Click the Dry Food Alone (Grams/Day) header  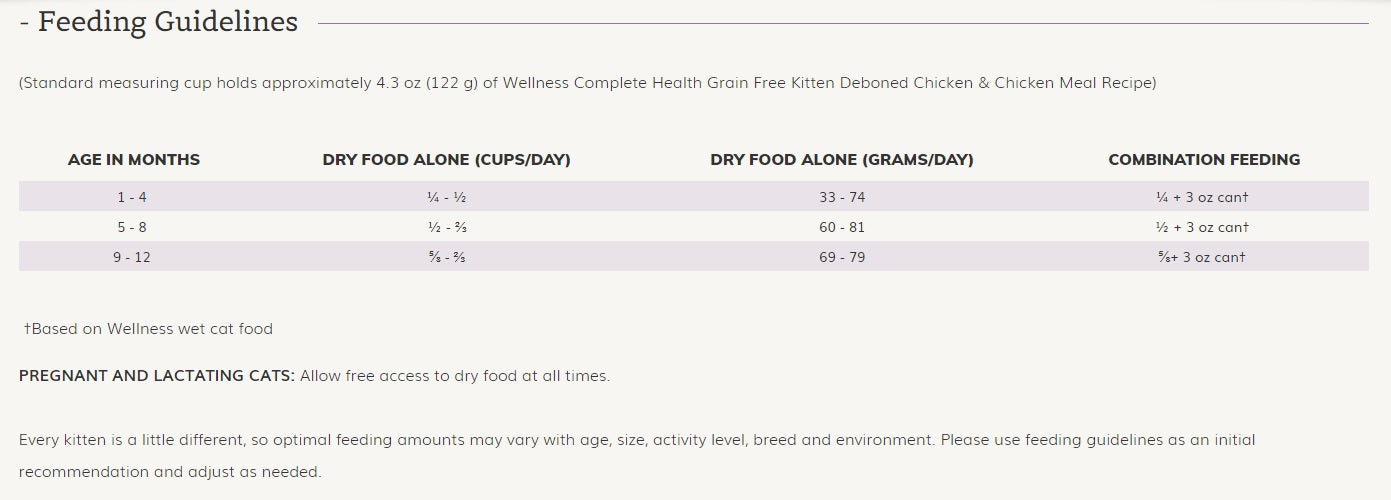click(x=842, y=160)
